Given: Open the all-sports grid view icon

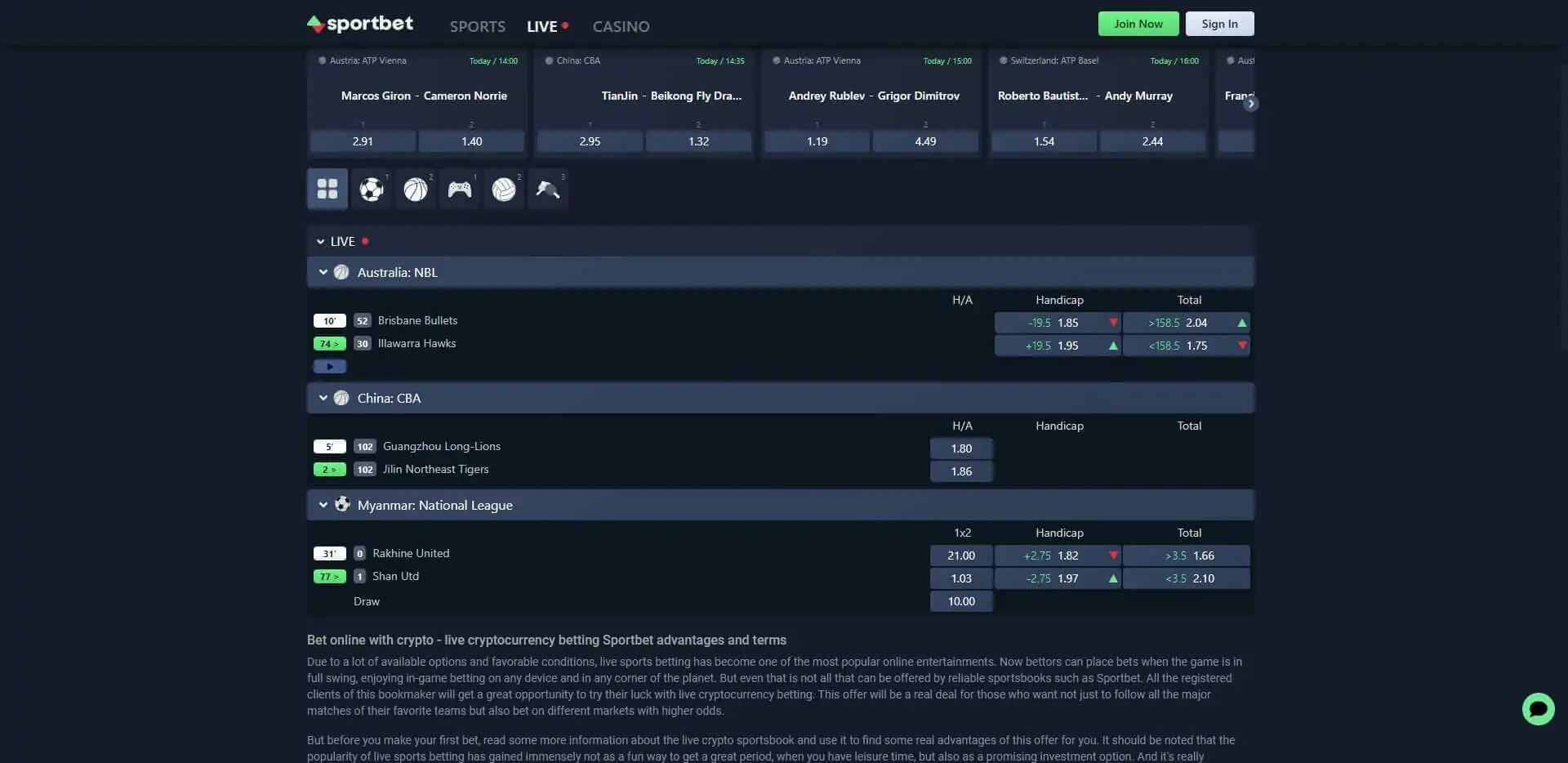Looking at the screenshot, I should (x=327, y=189).
